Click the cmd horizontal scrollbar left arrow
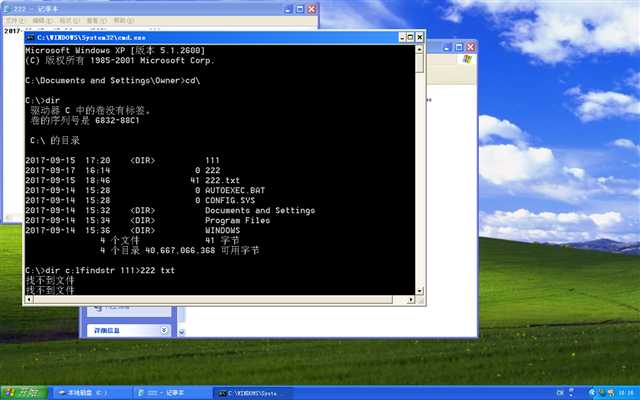 (29, 300)
